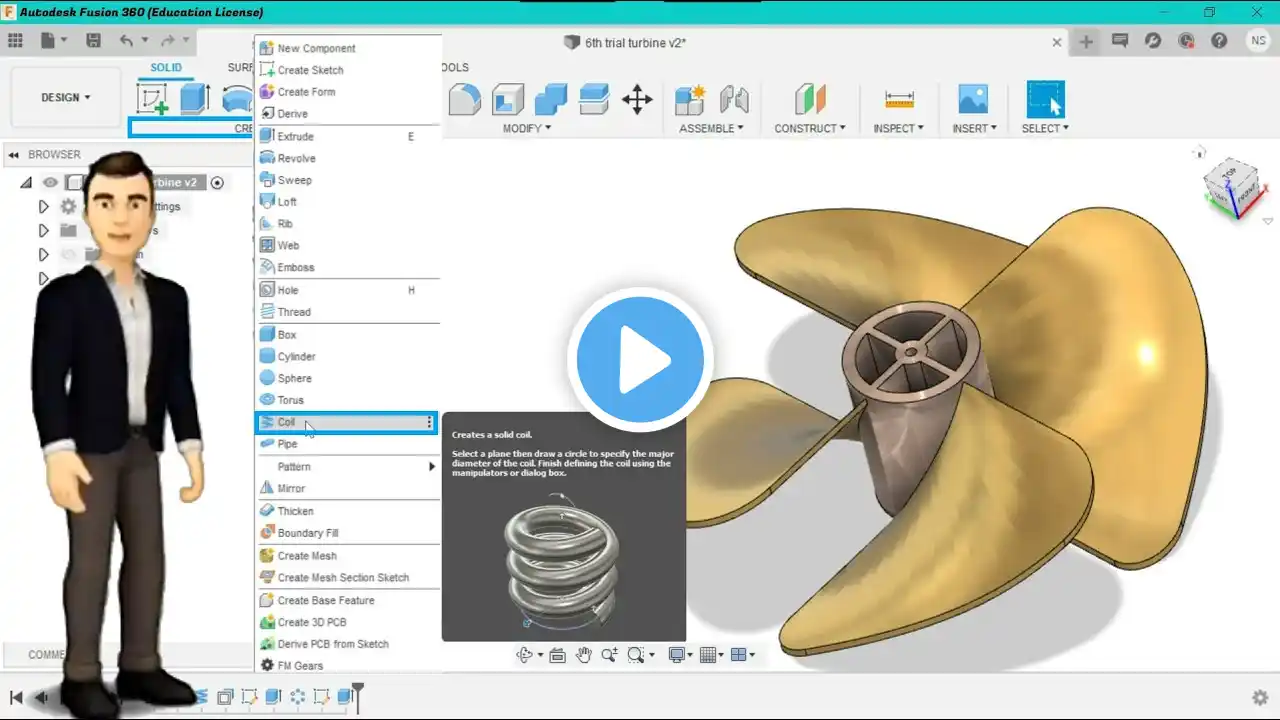Collapse the Browser panel arrows
The height and width of the screenshot is (720, 1280).
pyautogui.click(x=14, y=155)
